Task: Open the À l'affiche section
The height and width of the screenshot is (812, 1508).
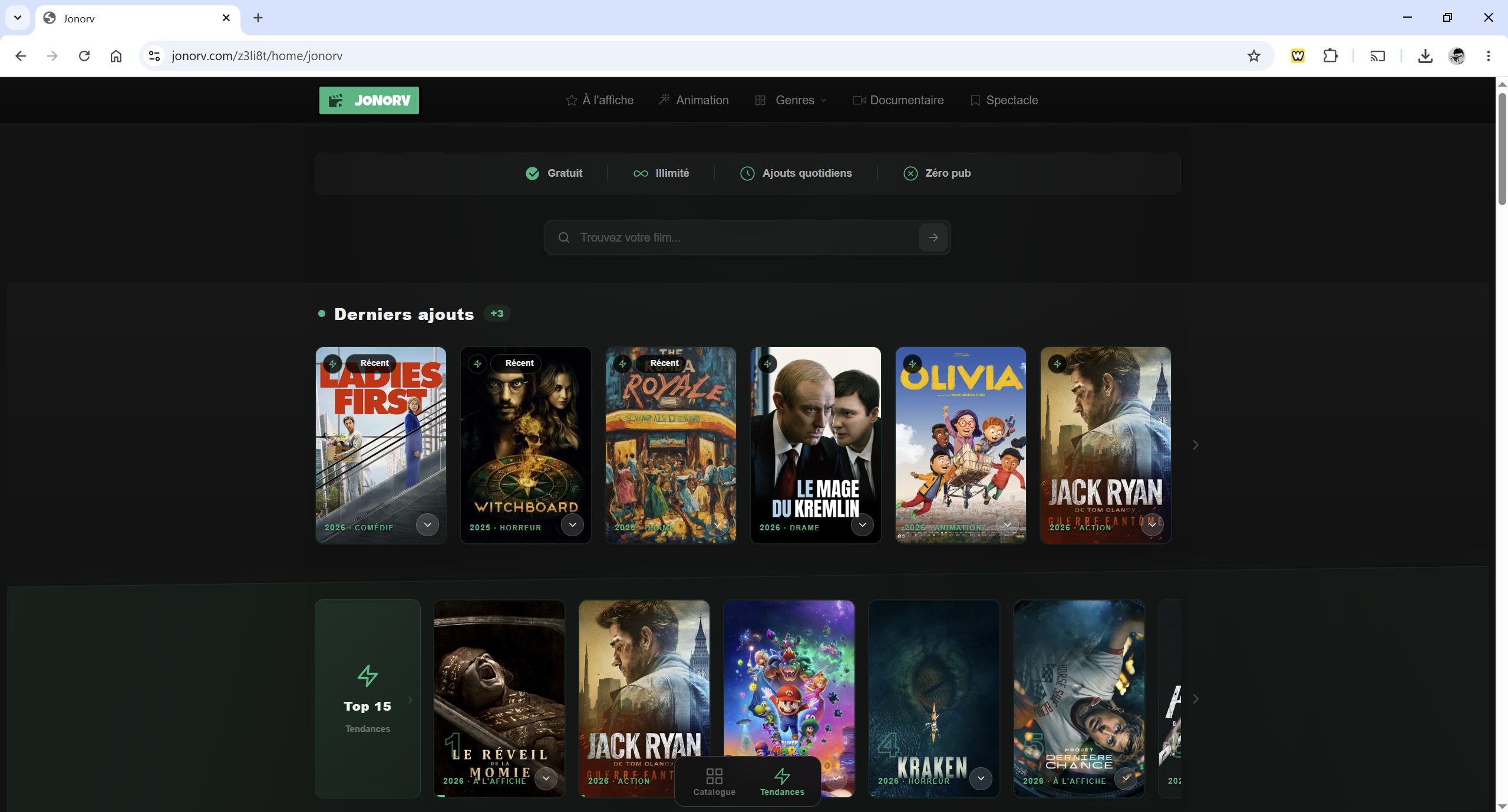Action: click(600, 100)
